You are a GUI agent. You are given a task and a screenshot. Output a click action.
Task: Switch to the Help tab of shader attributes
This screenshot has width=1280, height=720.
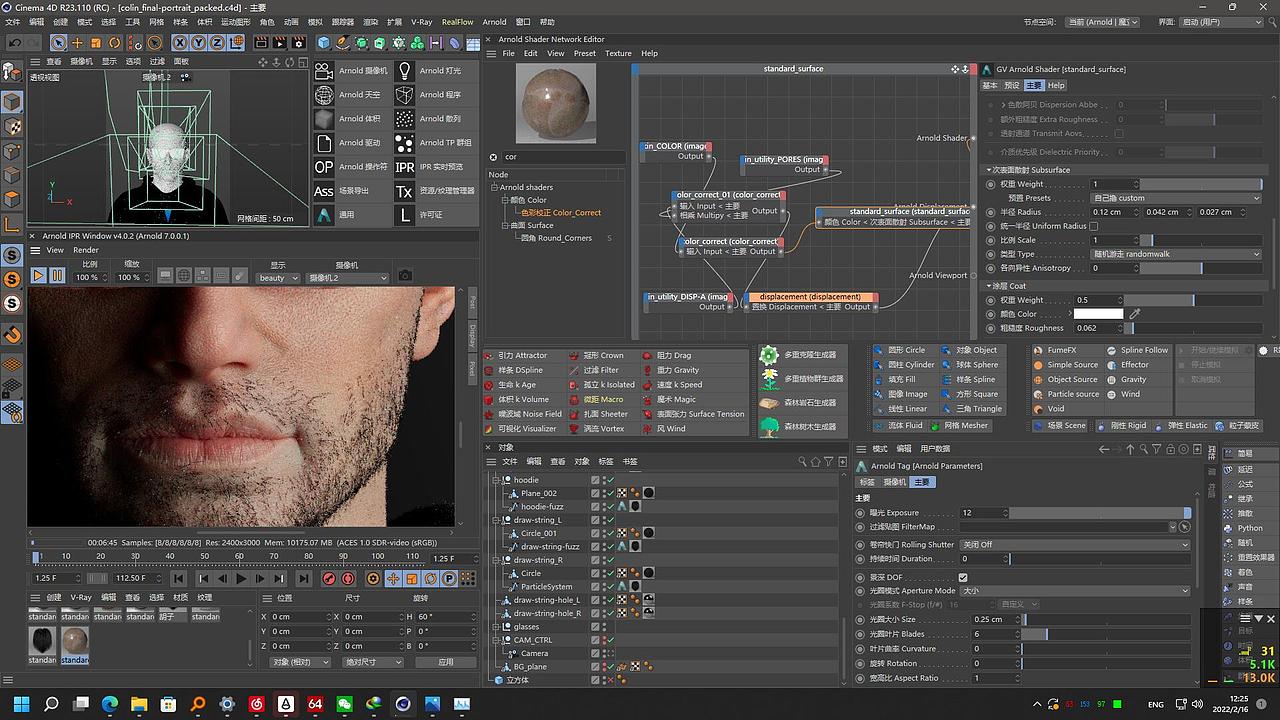[1056, 85]
